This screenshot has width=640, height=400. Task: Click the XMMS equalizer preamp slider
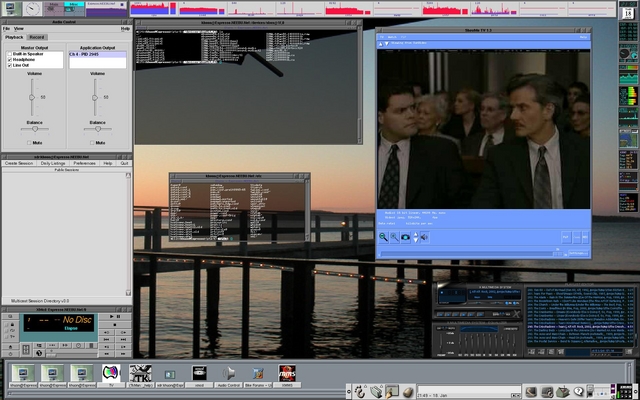(x=440, y=343)
